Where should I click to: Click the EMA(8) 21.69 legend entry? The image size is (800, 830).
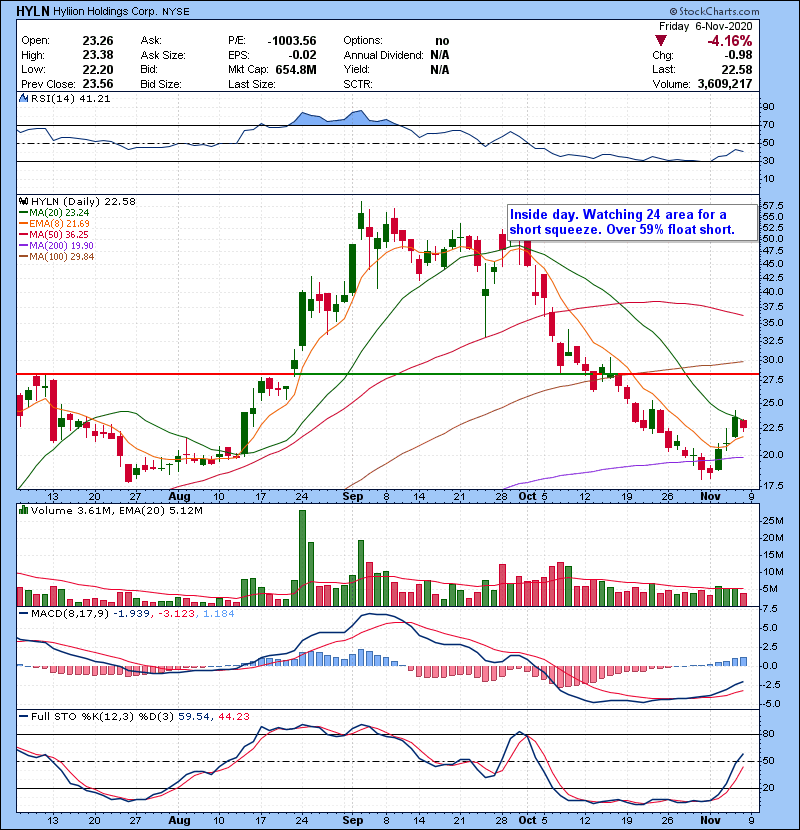[55, 223]
